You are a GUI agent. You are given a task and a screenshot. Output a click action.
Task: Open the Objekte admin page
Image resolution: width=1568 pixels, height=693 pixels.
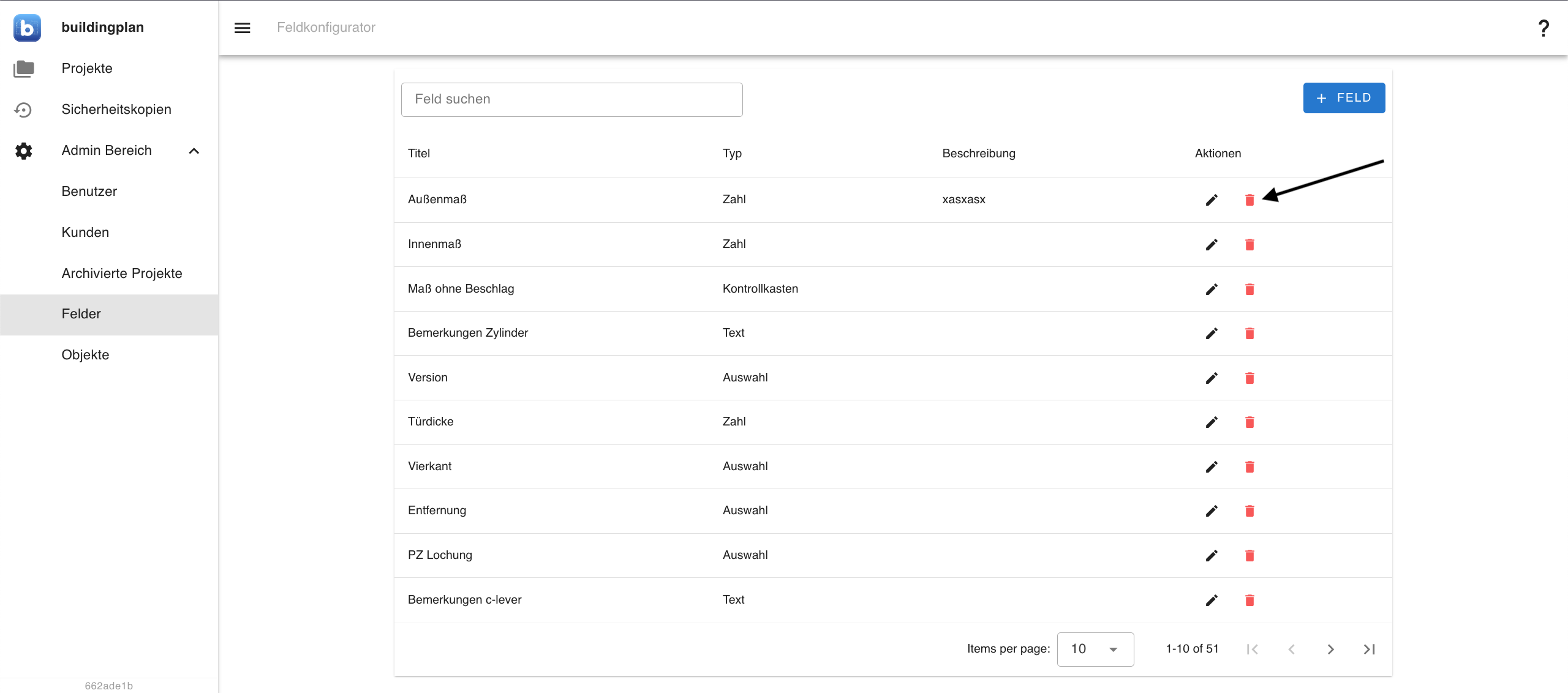(x=85, y=354)
